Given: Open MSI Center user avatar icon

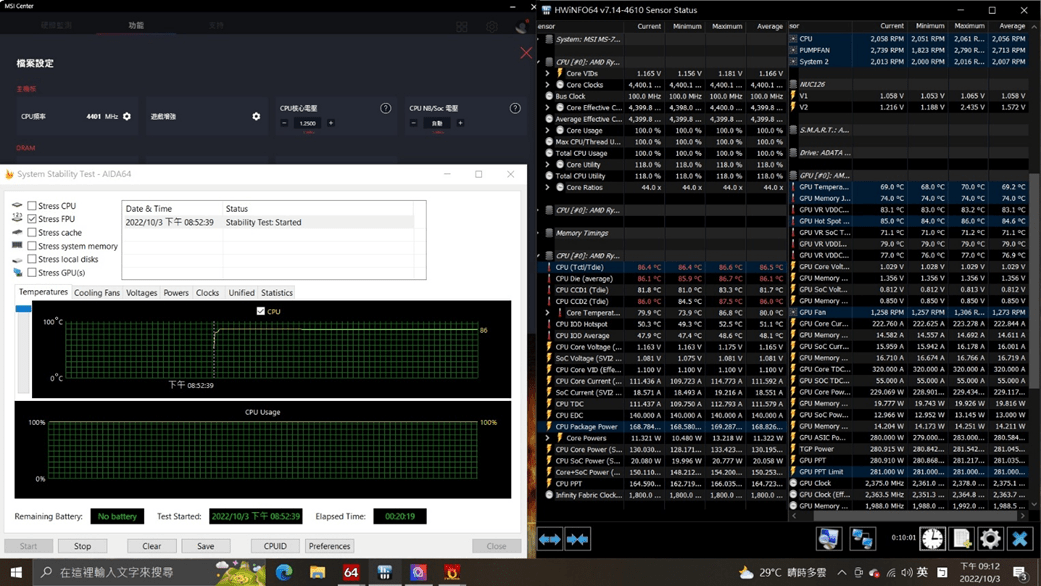Looking at the screenshot, I should (522, 27).
